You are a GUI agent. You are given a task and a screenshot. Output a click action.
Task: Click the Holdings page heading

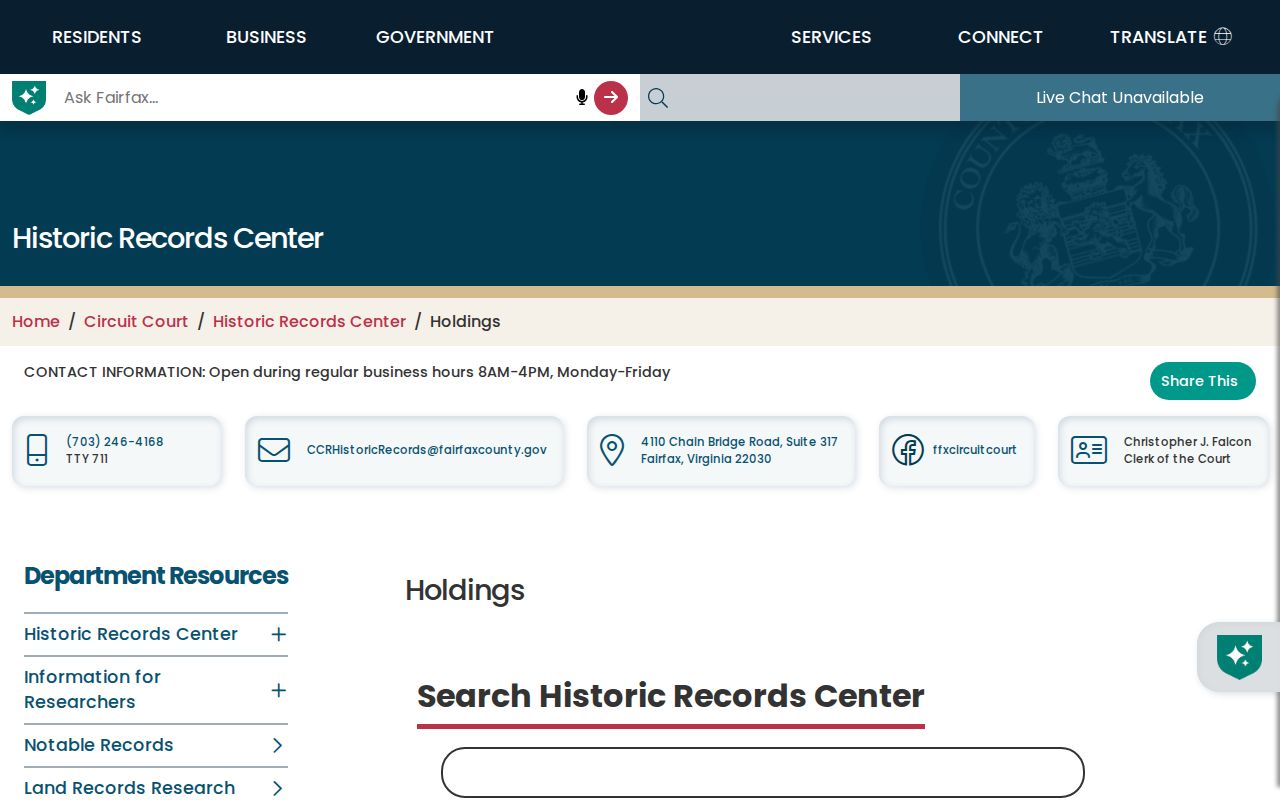click(x=465, y=590)
